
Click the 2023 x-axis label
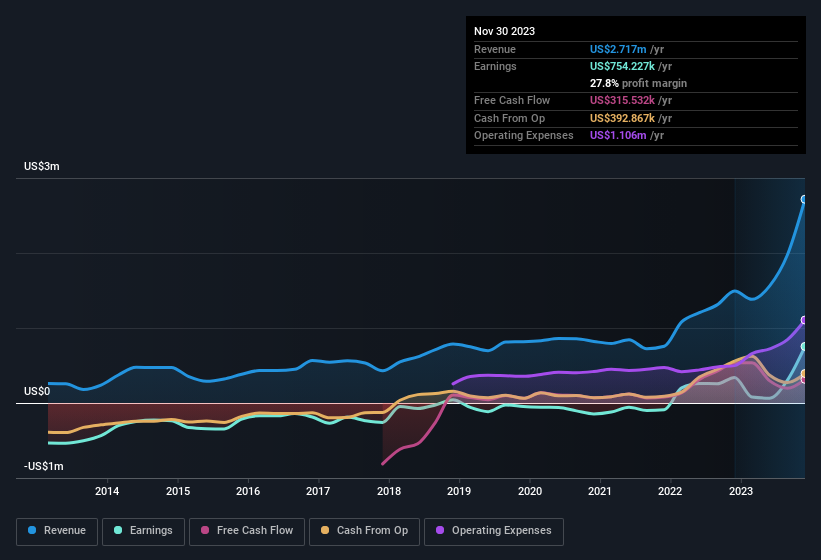[741, 491]
